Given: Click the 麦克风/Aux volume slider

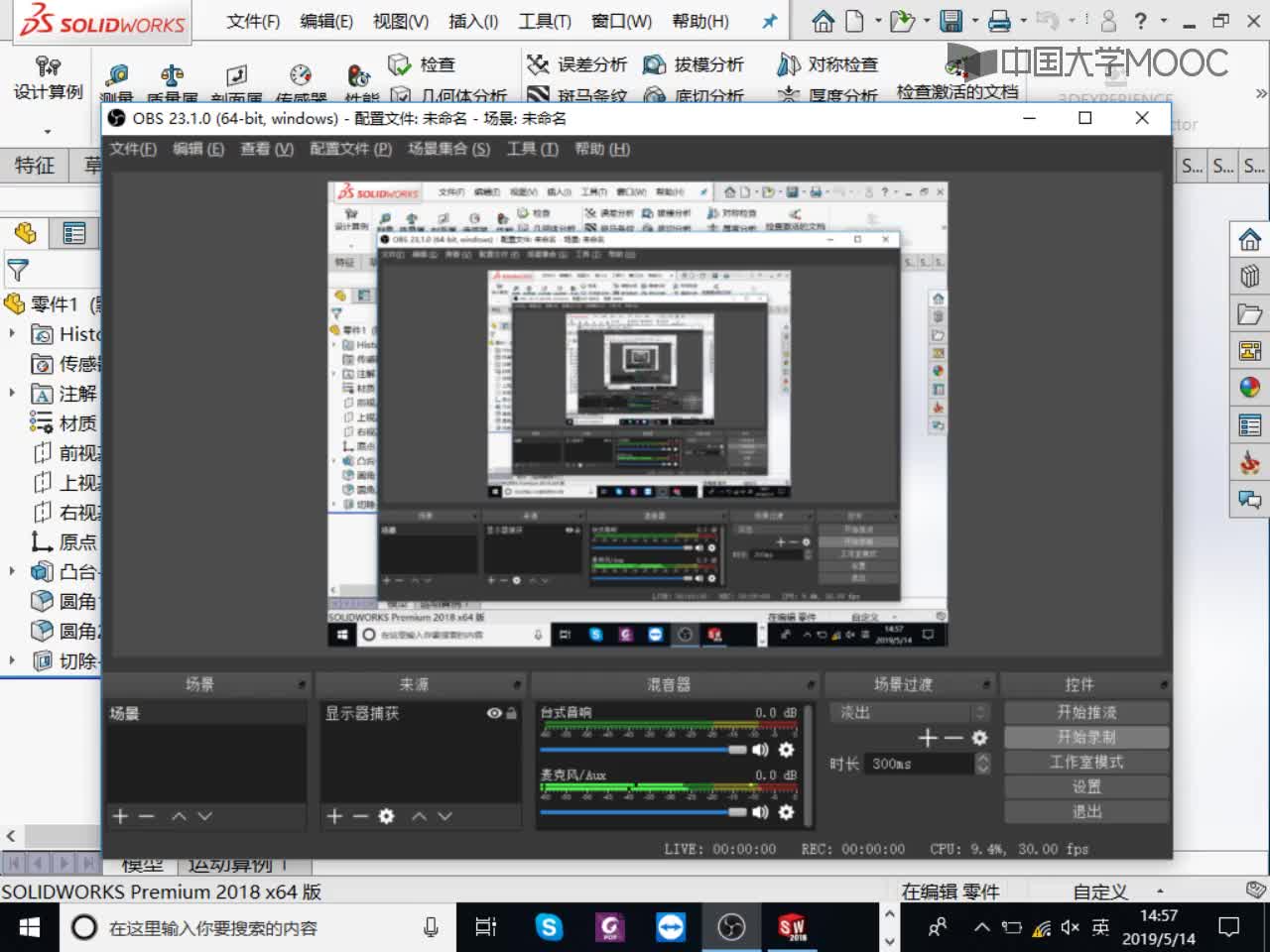Looking at the screenshot, I should click(643, 812).
